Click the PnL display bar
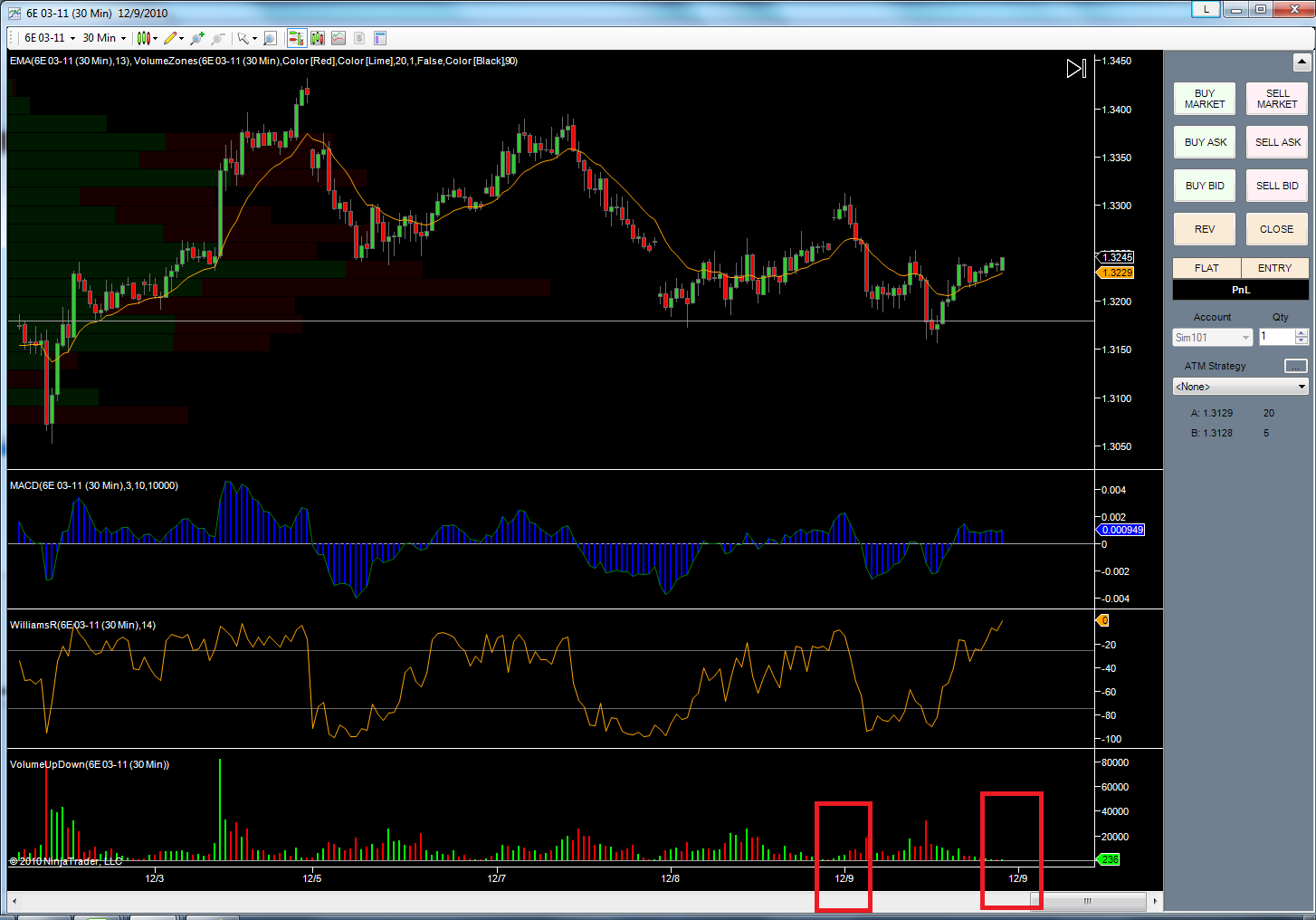Viewport: 1316px width, 920px height. (x=1240, y=290)
